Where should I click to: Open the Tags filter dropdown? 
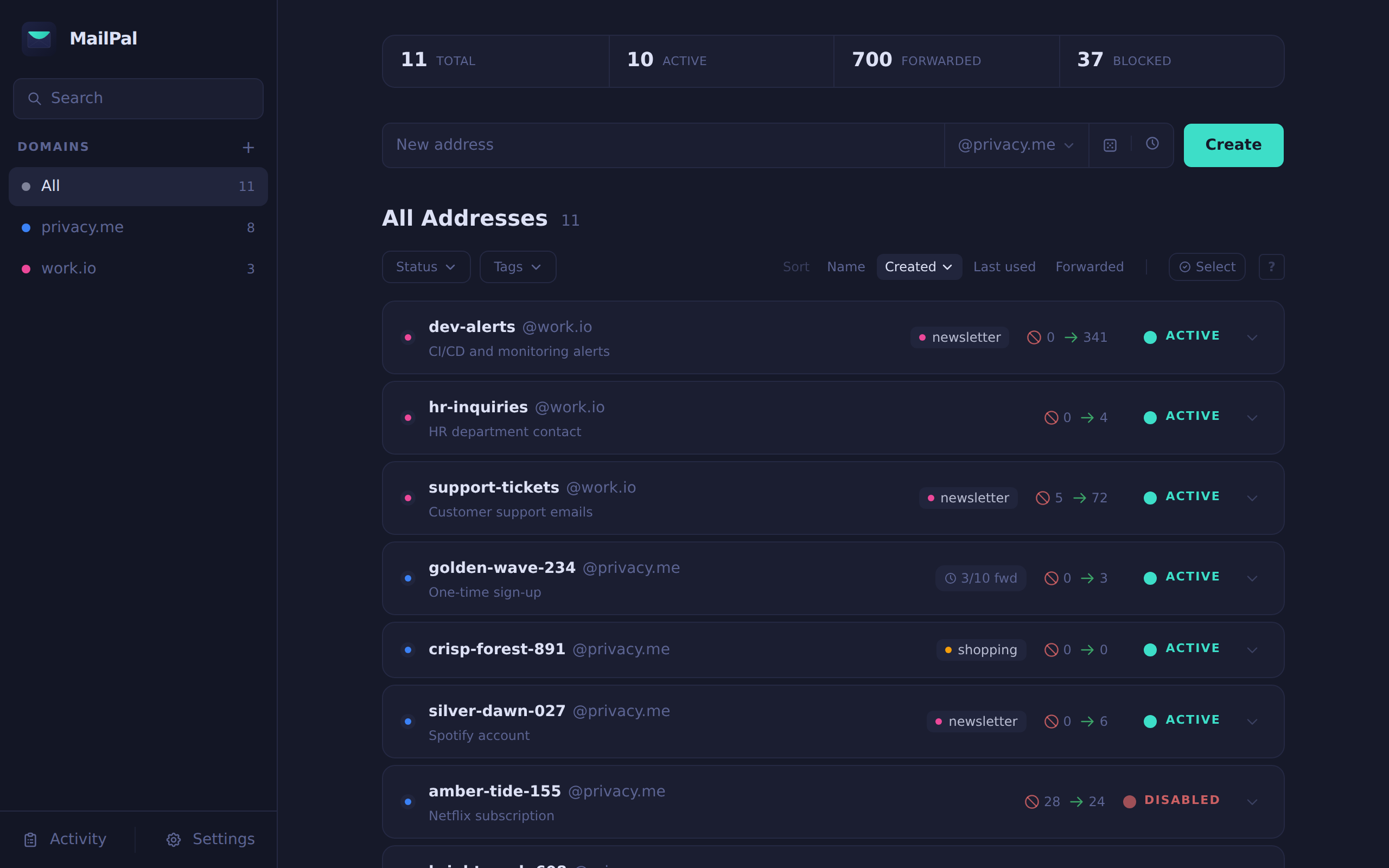pyautogui.click(x=517, y=266)
